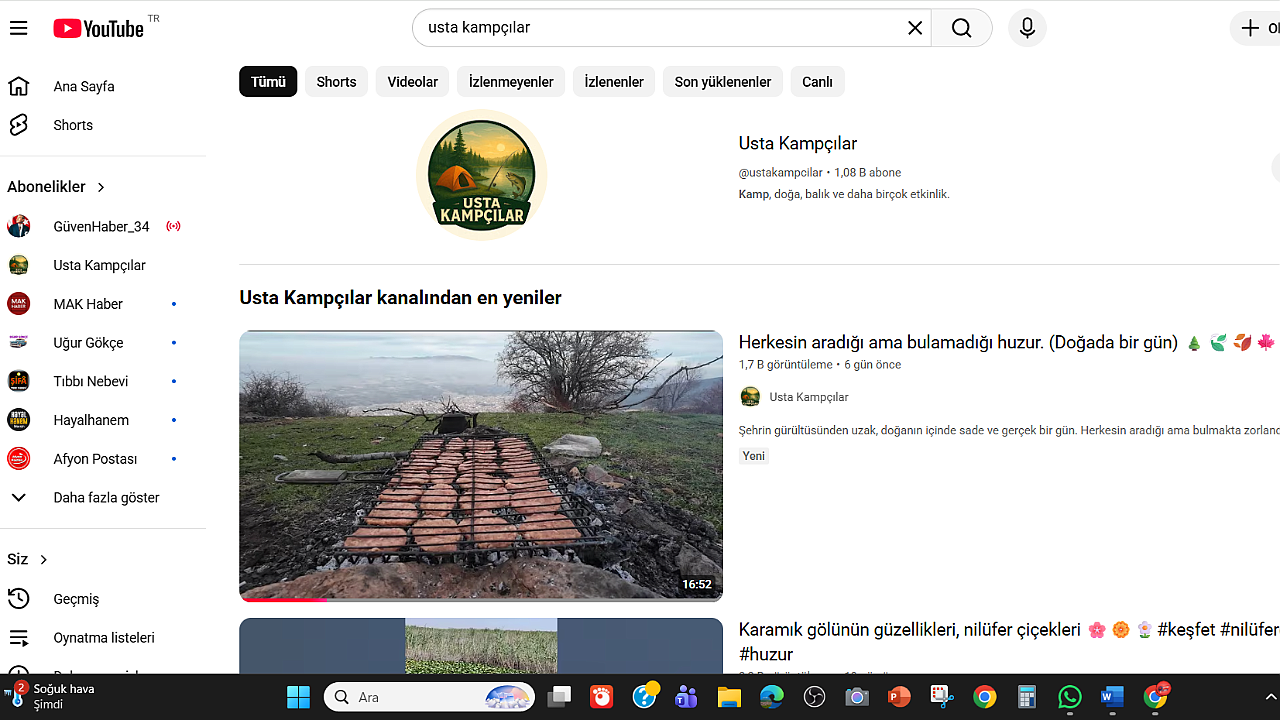1280x720 pixels.
Task: Clear the search box text
Action: (914, 28)
